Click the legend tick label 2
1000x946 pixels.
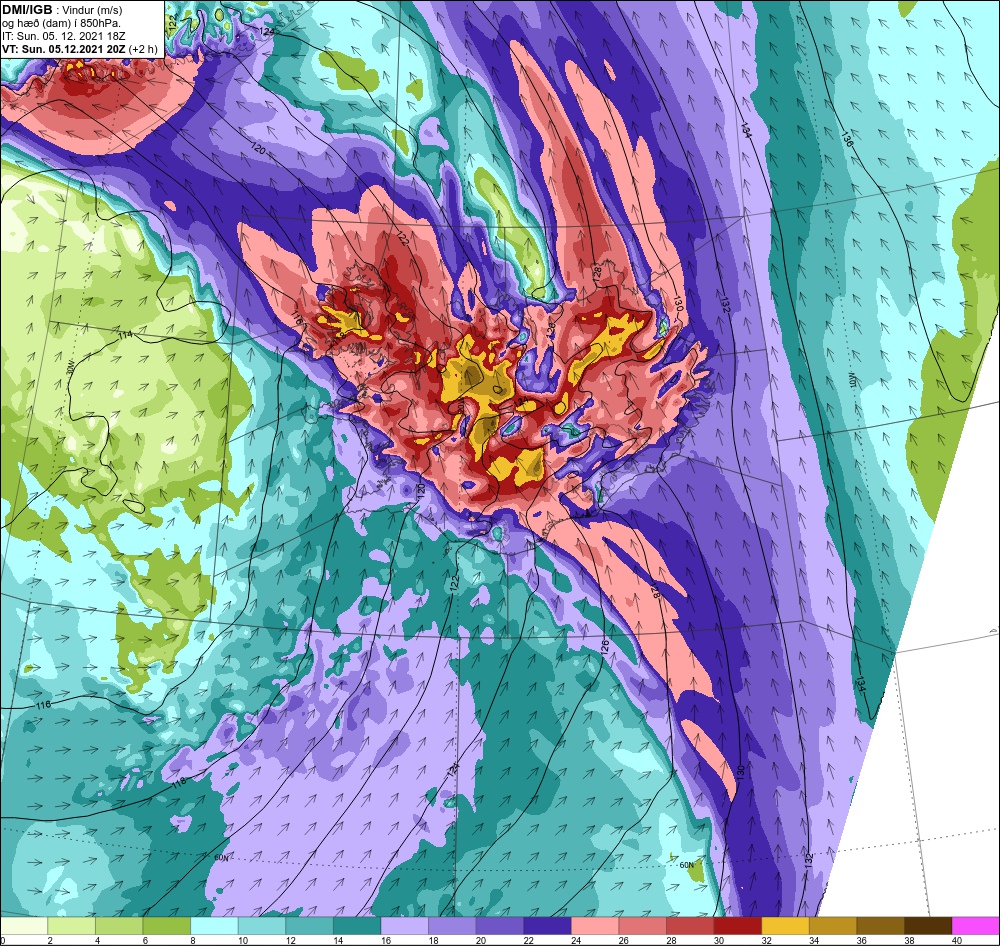(x=48, y=940)
